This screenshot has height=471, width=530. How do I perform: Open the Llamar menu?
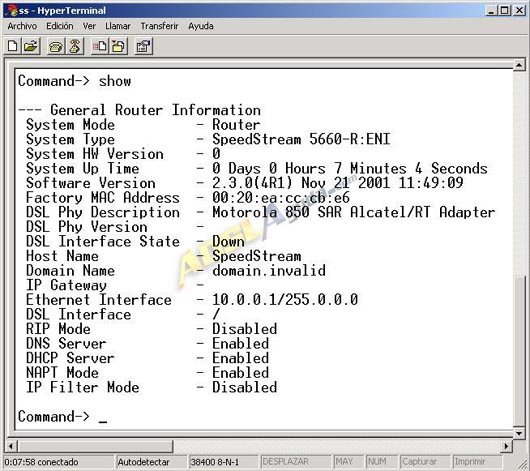coord(118,26)
